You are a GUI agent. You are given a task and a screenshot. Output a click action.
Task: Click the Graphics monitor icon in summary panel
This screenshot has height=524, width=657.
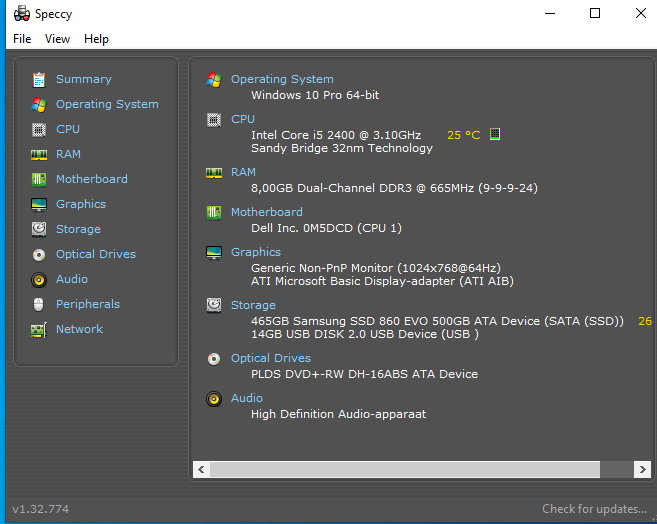click(214, 253)
